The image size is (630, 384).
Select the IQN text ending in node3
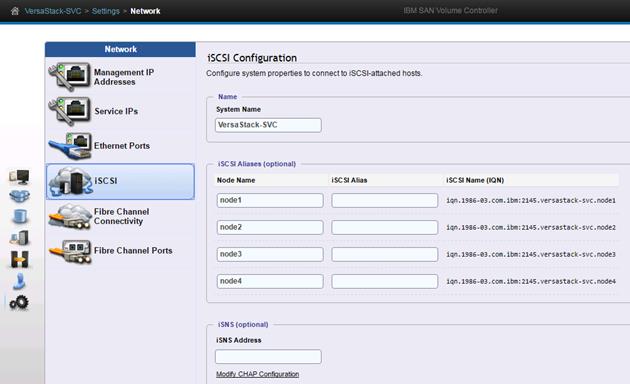[x=531, y=254]
